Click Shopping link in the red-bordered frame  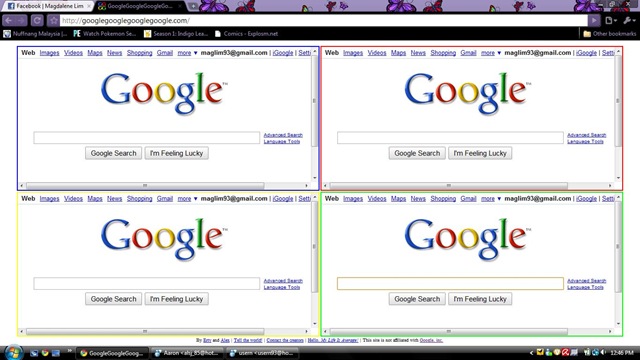pos(443,53)
